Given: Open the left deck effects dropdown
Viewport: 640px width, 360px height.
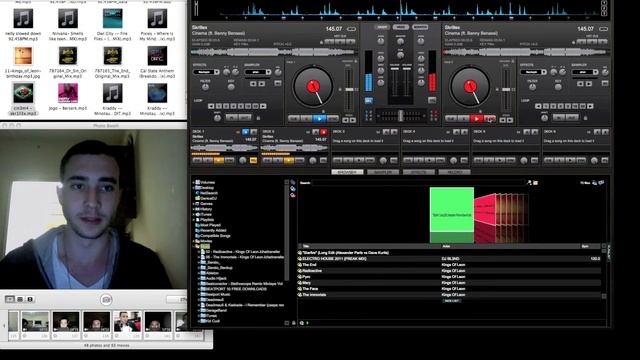Looking at the screenshot, I should [x=206, y=72].
